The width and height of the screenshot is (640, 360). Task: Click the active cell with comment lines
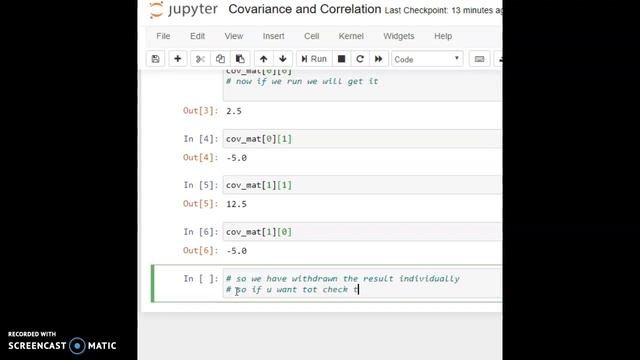pyautogui.click(x=362, y=284)
